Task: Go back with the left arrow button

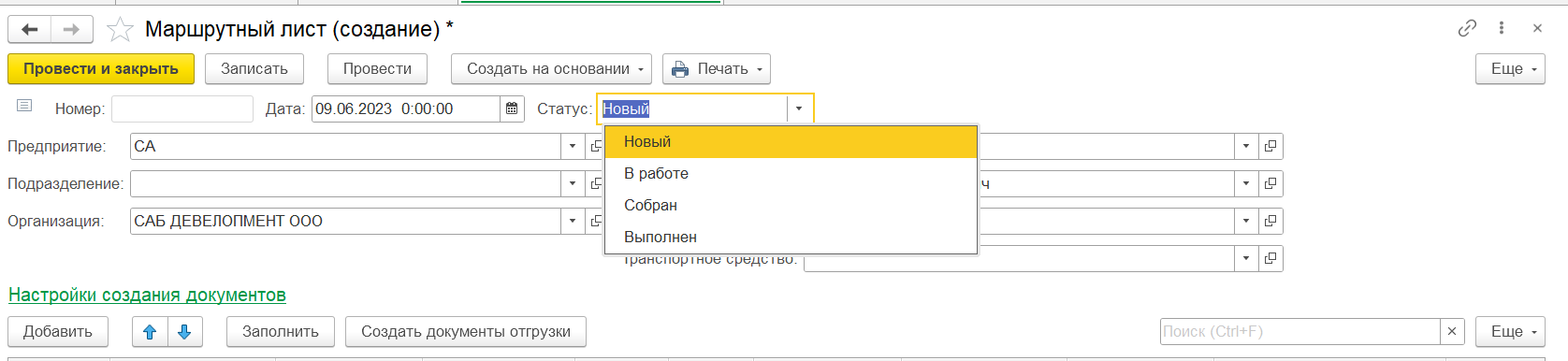Action: 29,29
